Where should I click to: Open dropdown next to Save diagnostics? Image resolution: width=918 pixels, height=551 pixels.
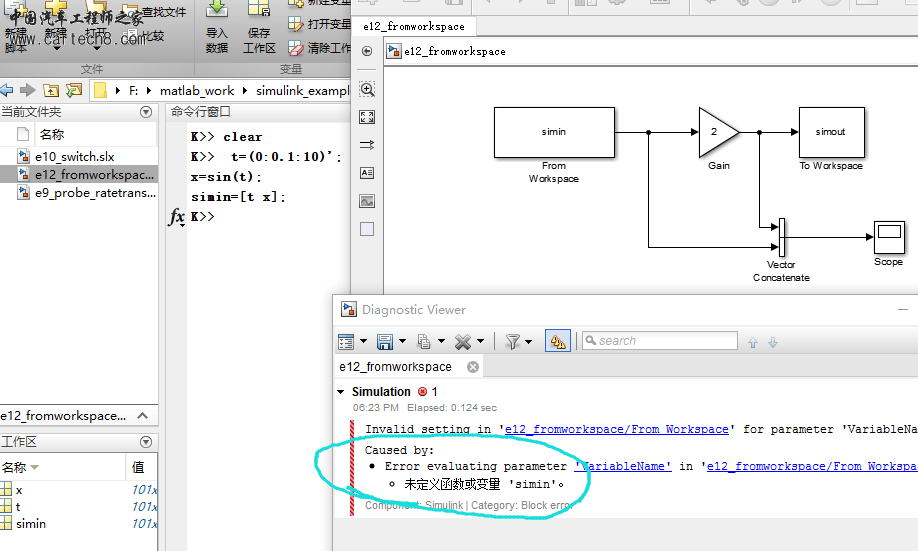(402, 341)
